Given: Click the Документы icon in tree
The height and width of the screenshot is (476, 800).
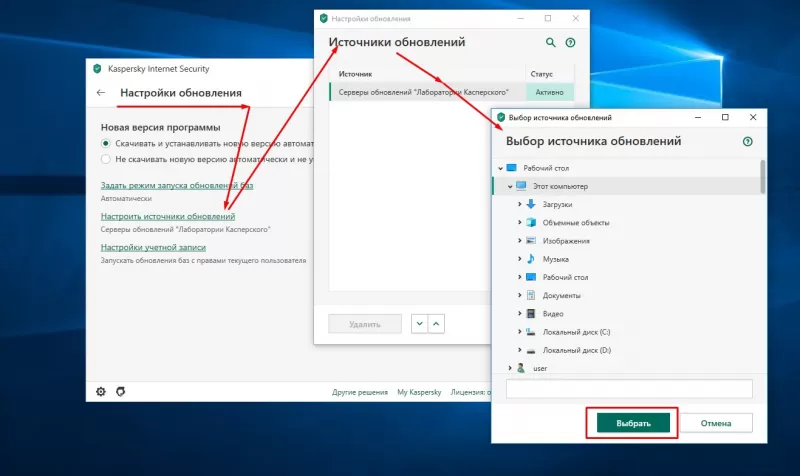Looking at the screenshot, I should pyautogui.click(x=531, y=295).
